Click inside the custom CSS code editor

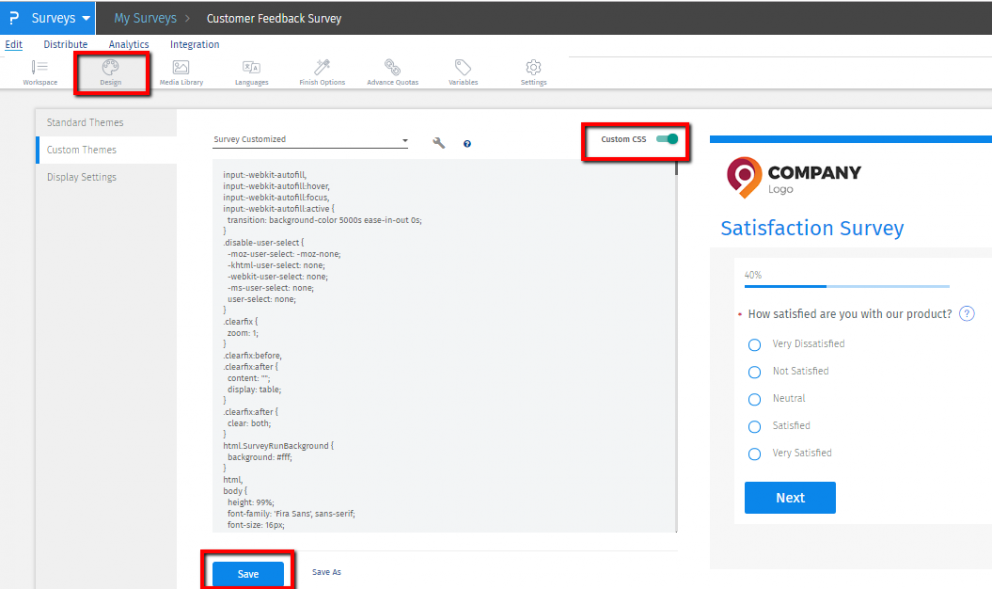click(x=440, y=350)
